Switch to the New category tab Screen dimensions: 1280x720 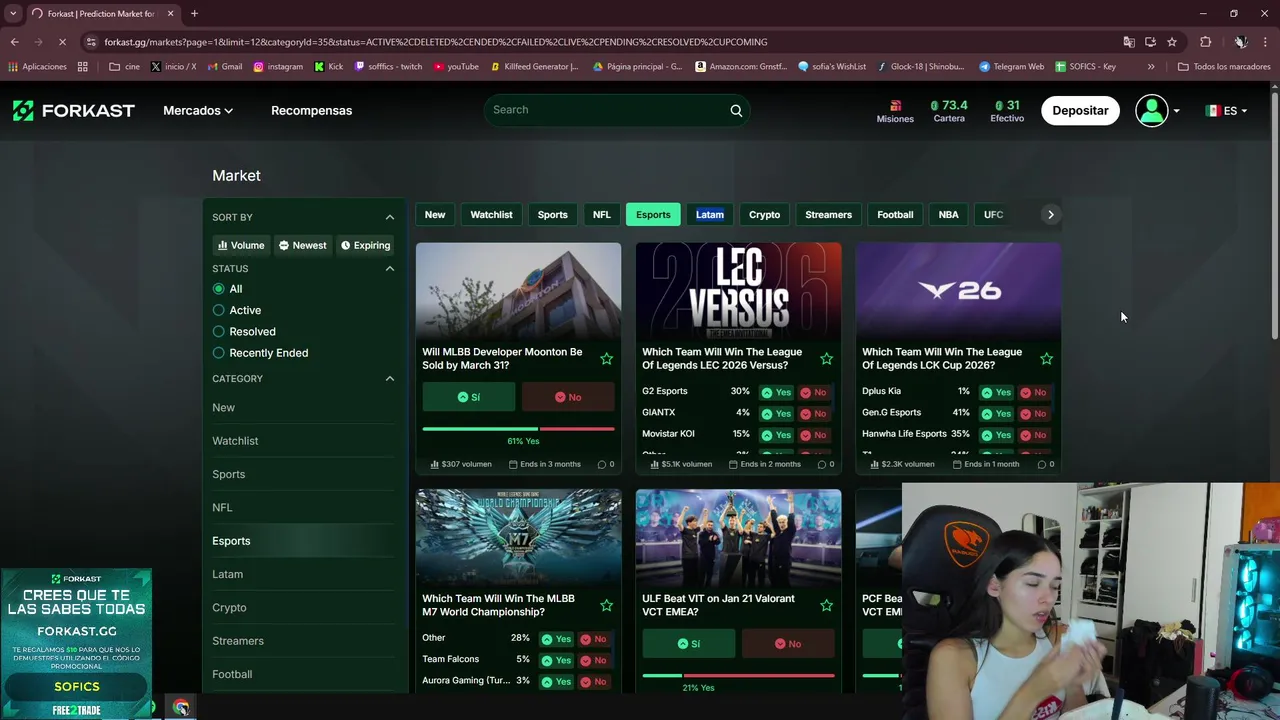pos(435,214)
